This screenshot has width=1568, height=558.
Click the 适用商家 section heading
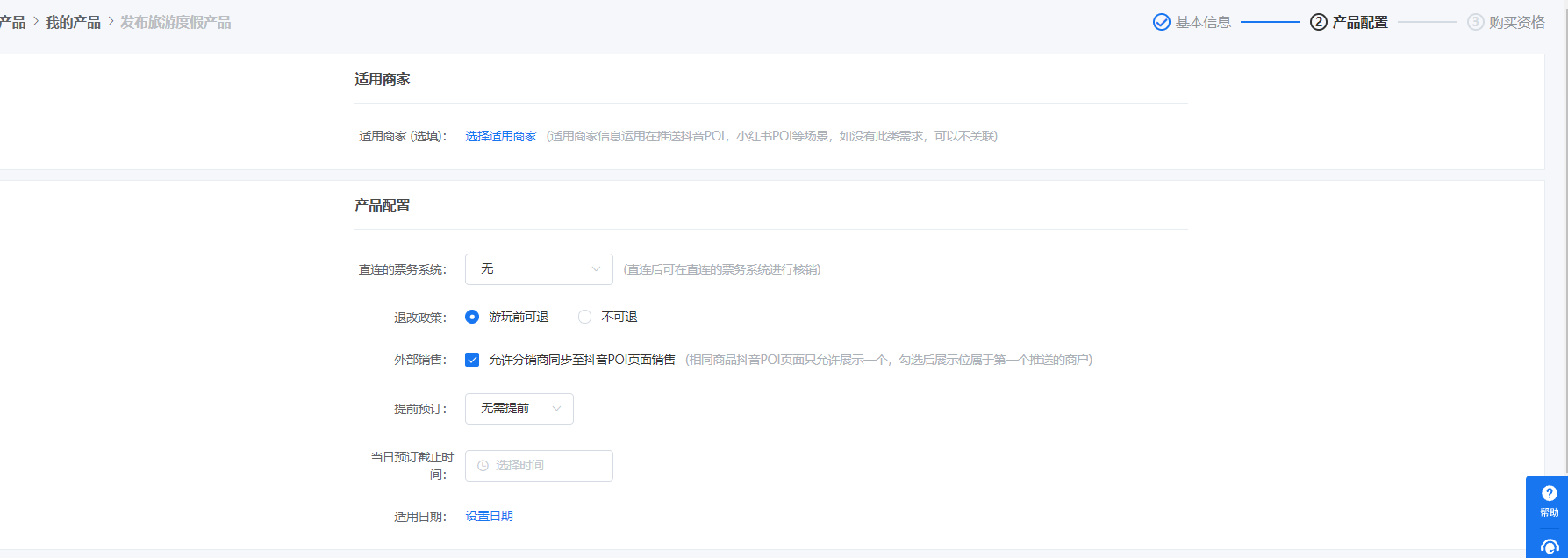382,79
